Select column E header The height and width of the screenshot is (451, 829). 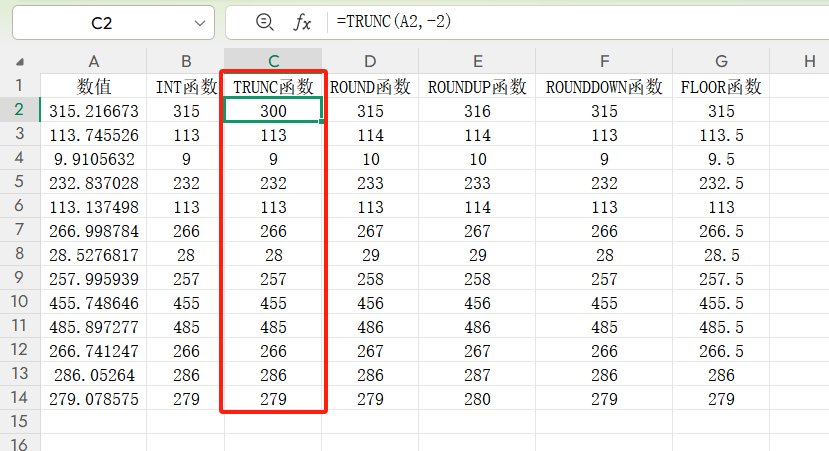tap(477, 61)
